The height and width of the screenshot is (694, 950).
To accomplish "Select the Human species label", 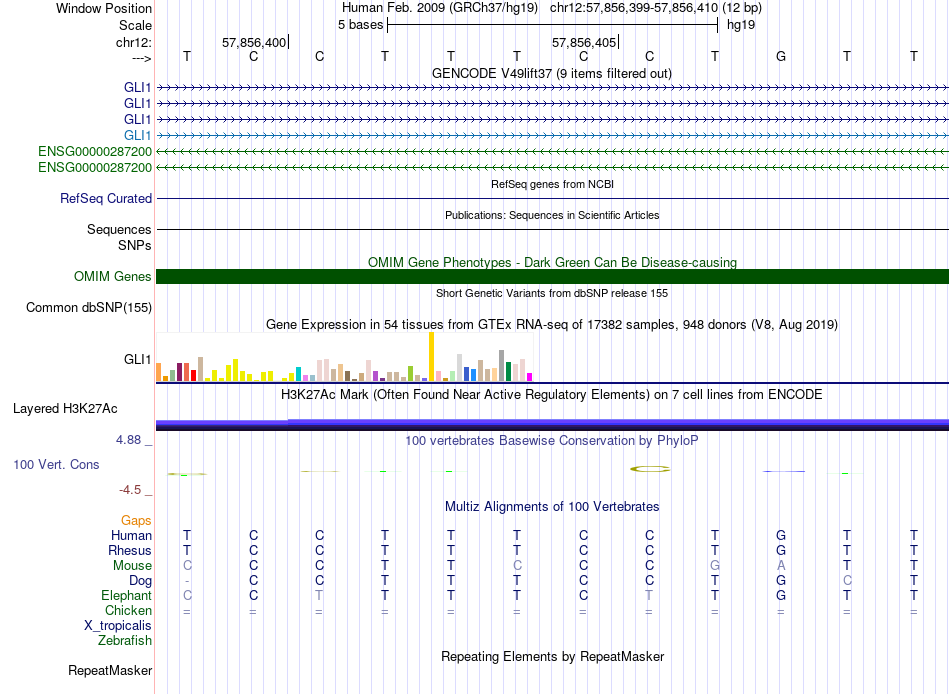I will click(131, 535).
